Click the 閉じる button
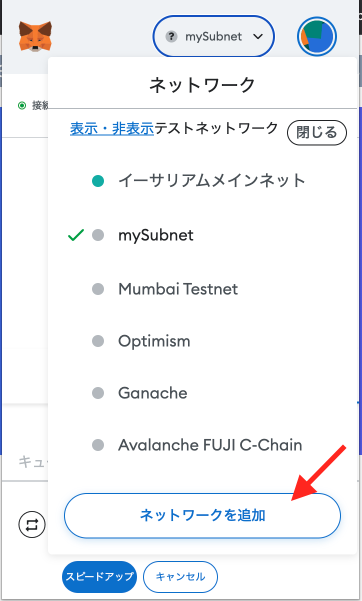This screenshot has height=601, width=362. tap(317, 133)
